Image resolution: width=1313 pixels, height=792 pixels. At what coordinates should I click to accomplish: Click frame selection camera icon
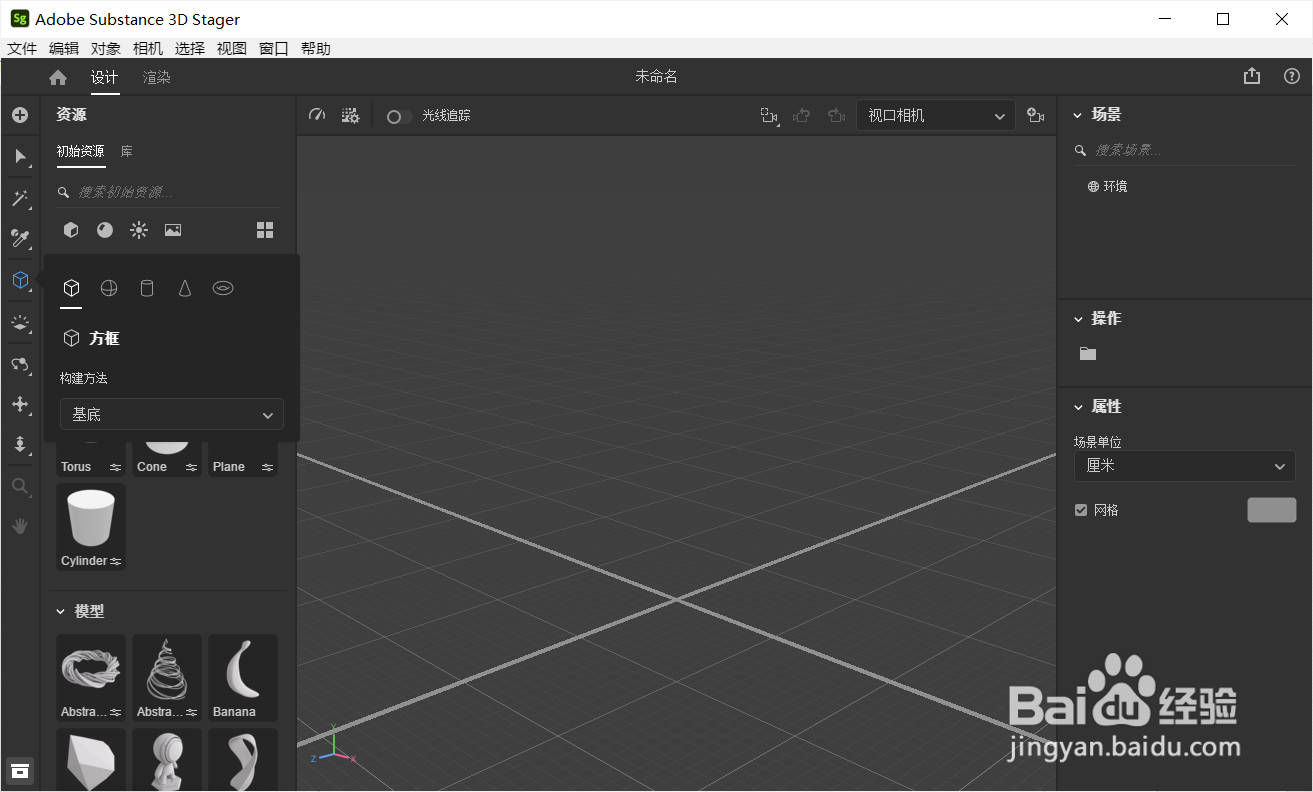pyautogui.click(x=769, y=116)
